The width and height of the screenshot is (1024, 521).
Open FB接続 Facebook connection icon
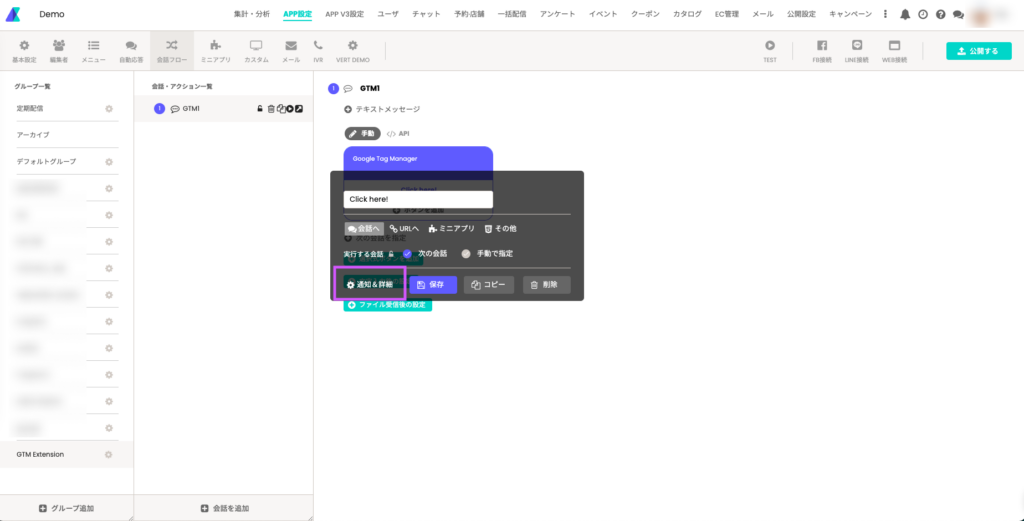(x=822, y=45)
